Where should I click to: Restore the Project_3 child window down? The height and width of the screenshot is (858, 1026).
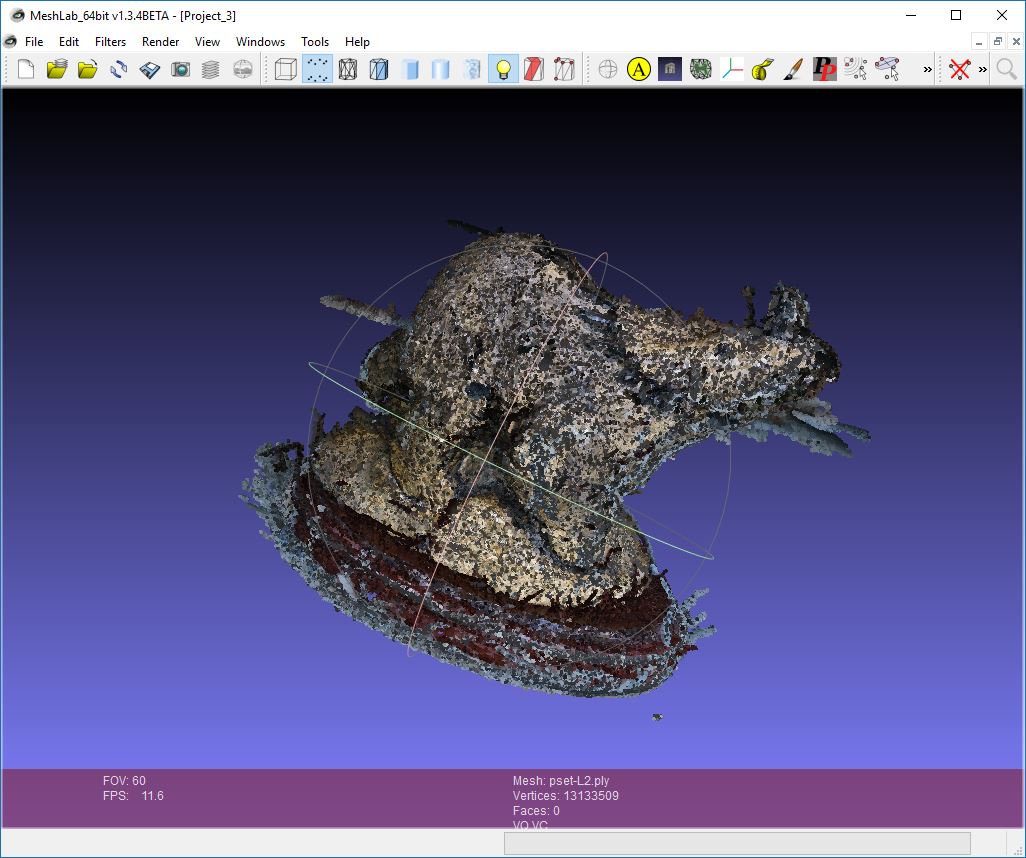click(997, 41)
